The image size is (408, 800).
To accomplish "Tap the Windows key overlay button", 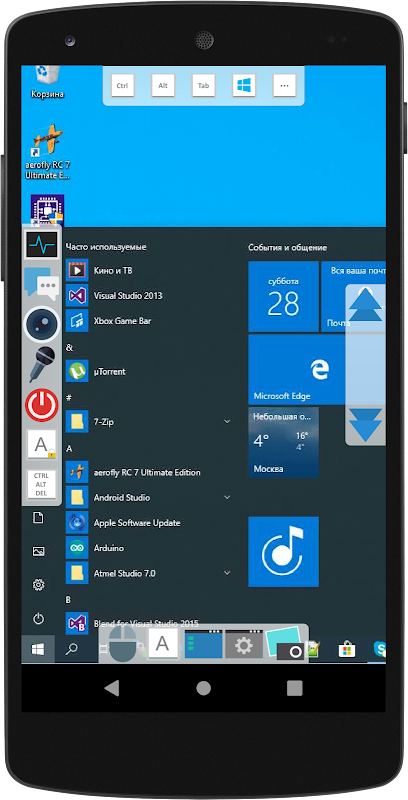I will tap(244, 86).
